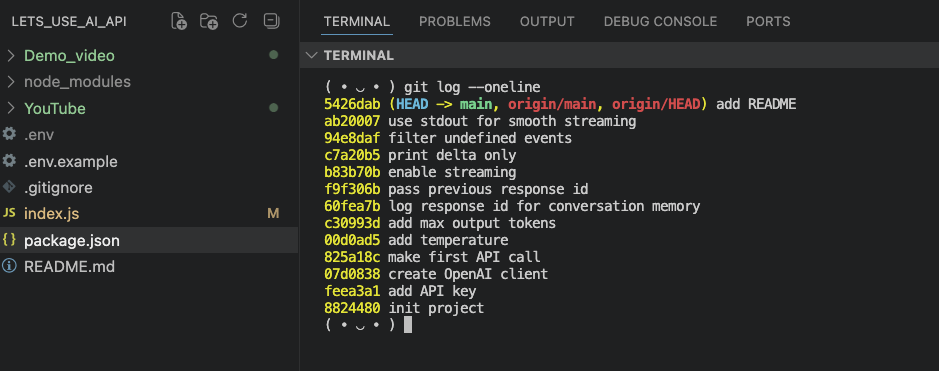
Task: Click commit hash b83b70b
Action: [352, 172]
